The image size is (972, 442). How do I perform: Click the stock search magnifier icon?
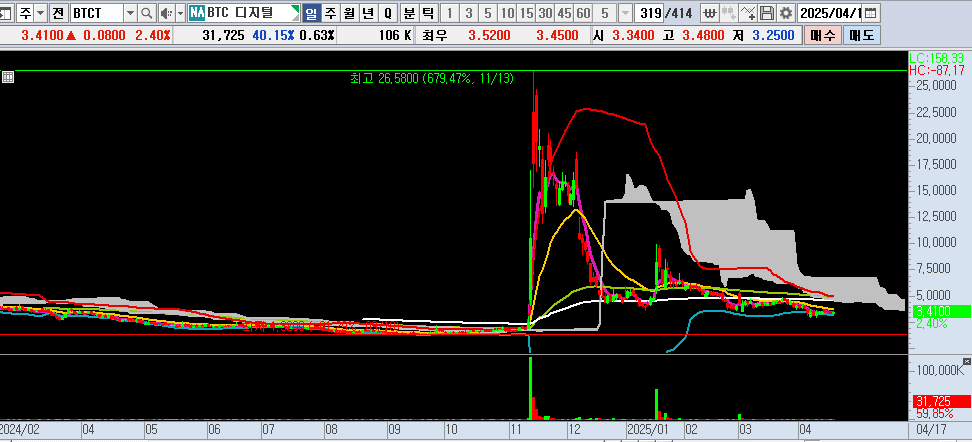[147, 12]
